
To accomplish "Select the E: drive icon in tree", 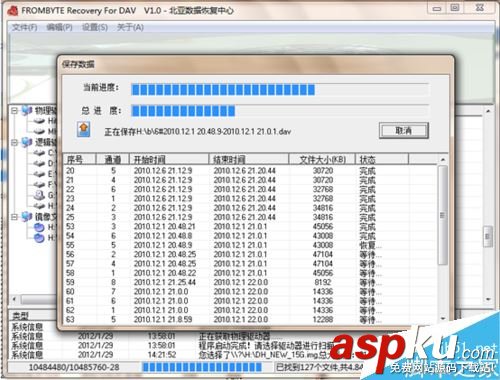I will [x=39, y=174].
